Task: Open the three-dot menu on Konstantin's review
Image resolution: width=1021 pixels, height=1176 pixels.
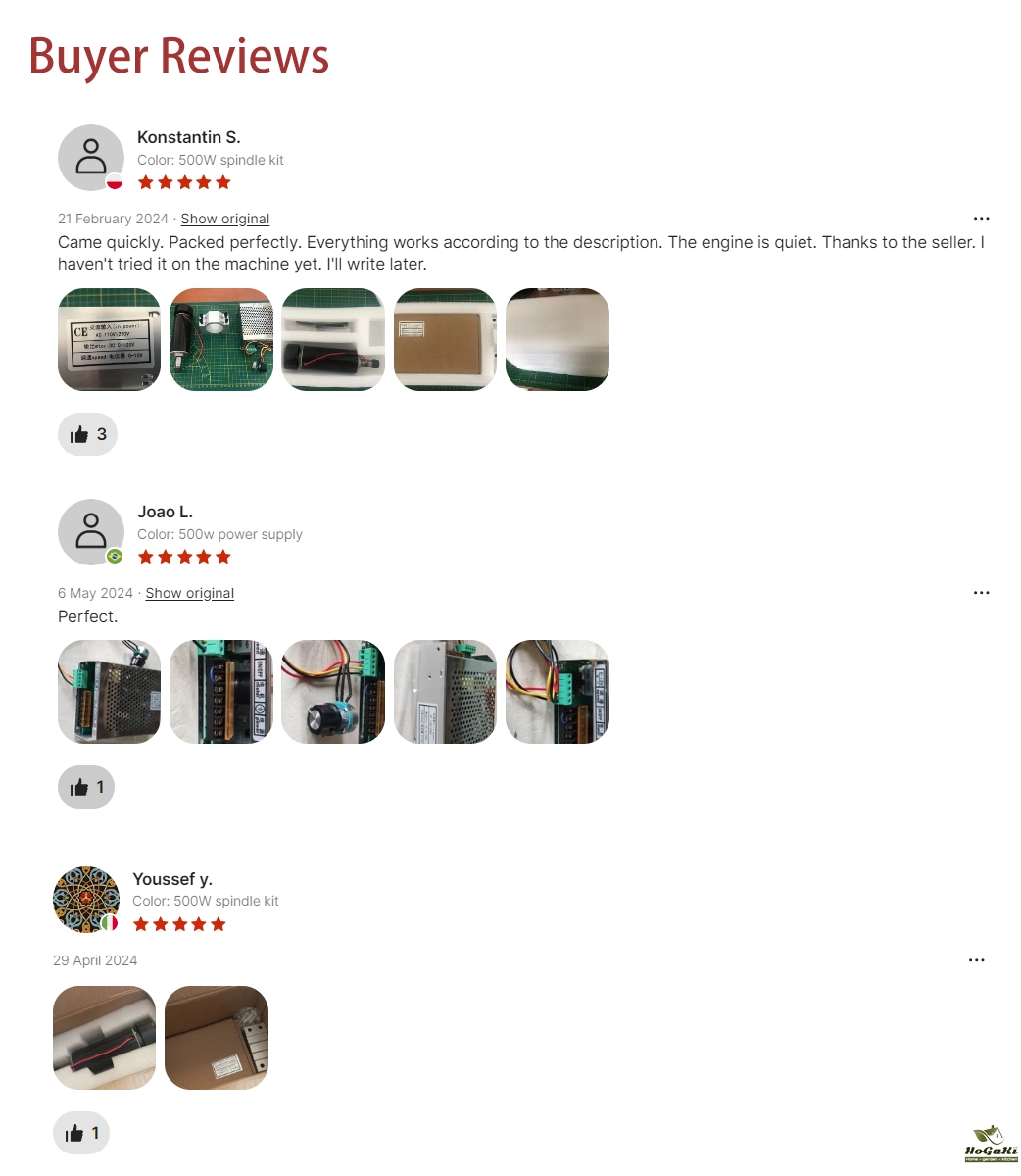Action: coord(981,219)
